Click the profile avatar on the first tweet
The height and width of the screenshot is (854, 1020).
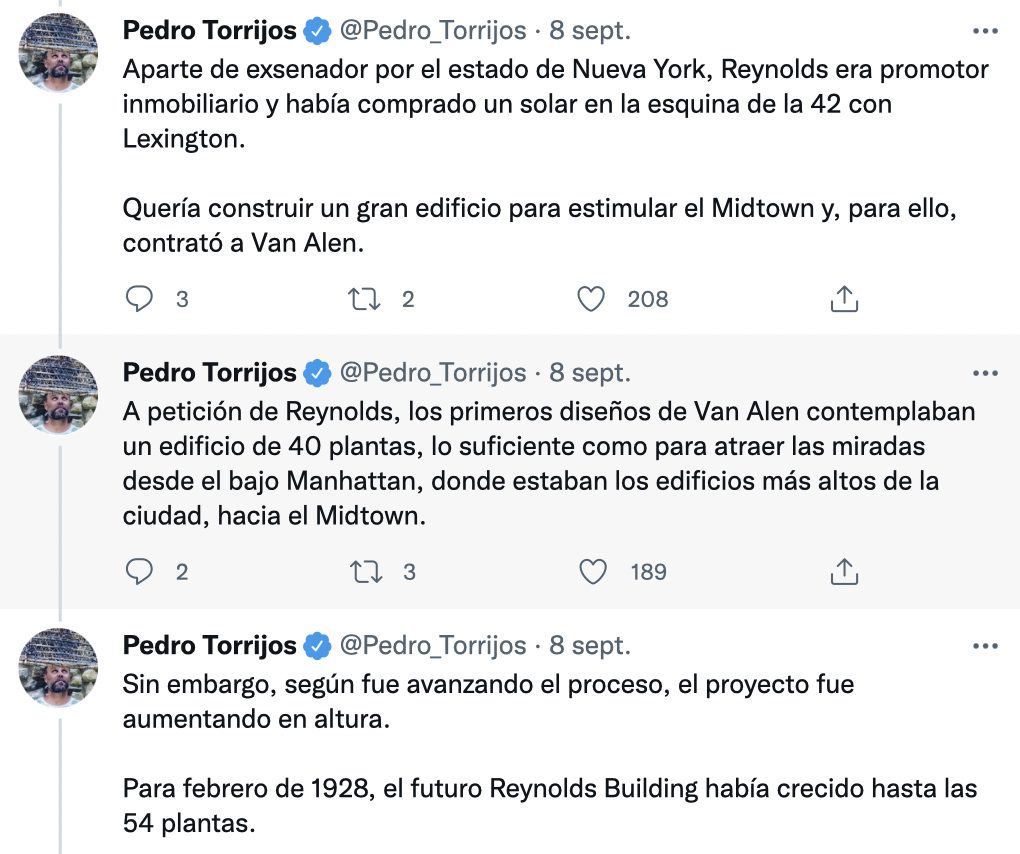[x=59, y=51]
